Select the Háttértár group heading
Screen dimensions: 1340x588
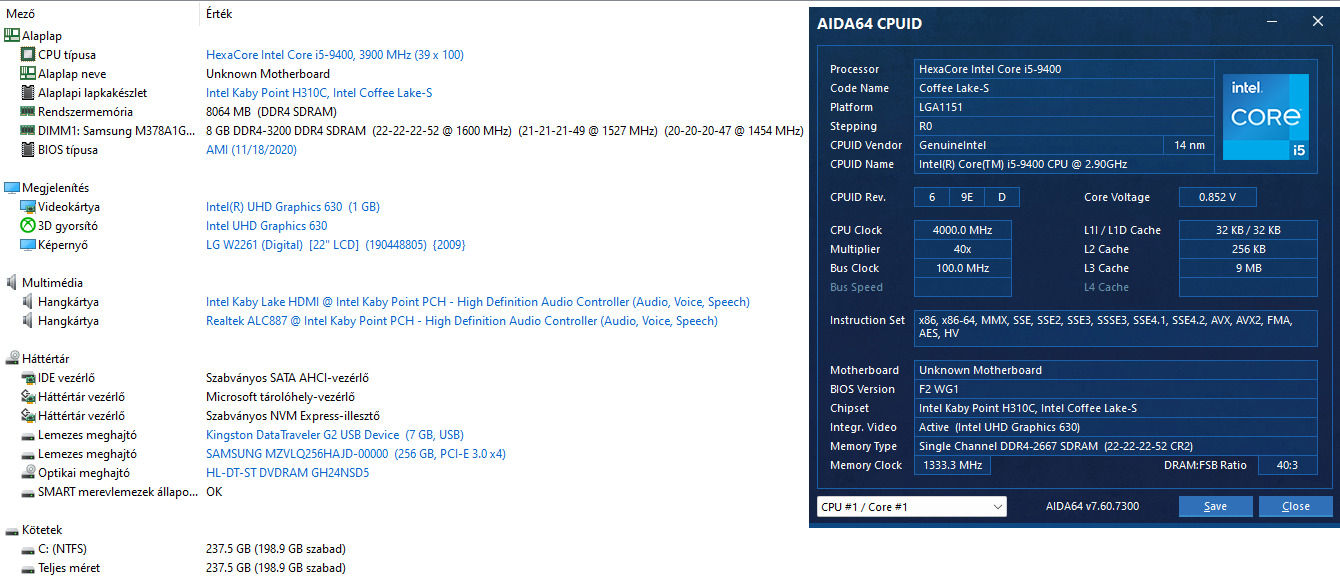point(46,359)
